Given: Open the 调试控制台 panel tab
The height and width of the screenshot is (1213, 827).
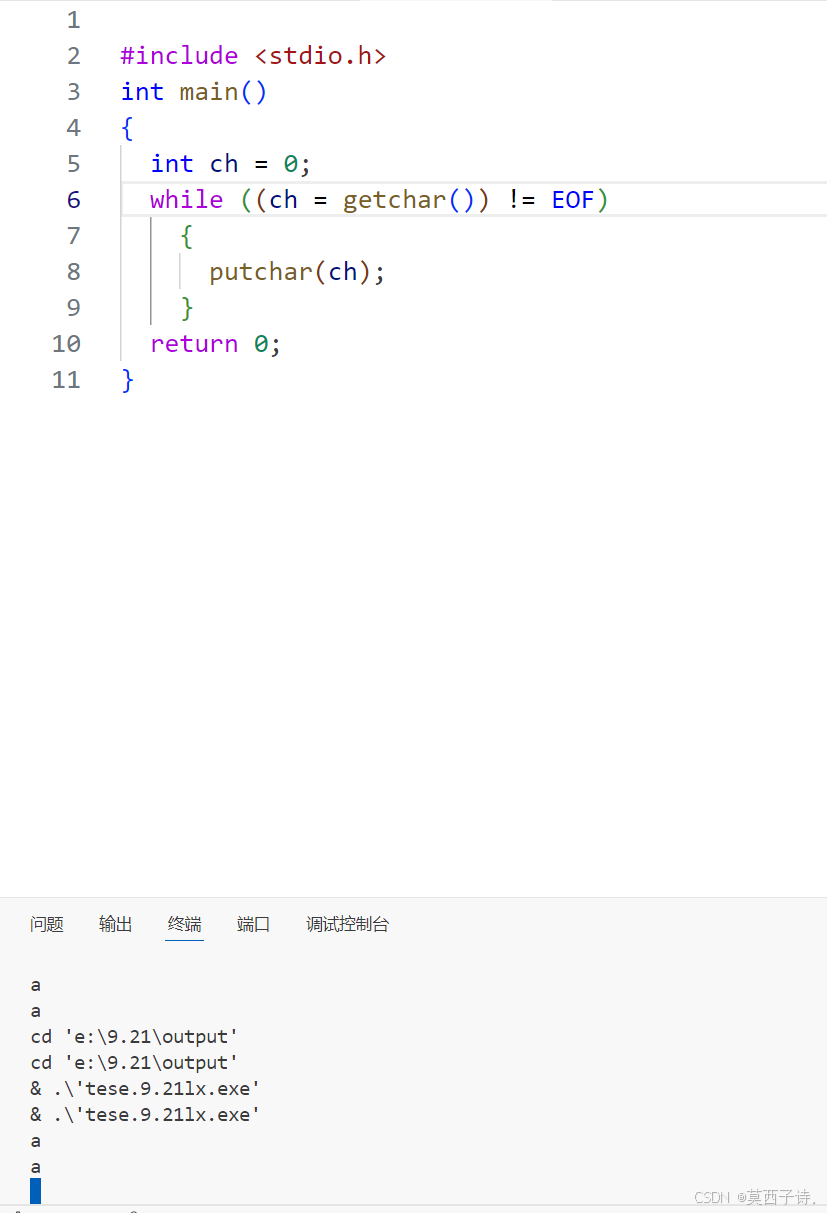Looking at the screenshot, I should click(x=347, y=924).
